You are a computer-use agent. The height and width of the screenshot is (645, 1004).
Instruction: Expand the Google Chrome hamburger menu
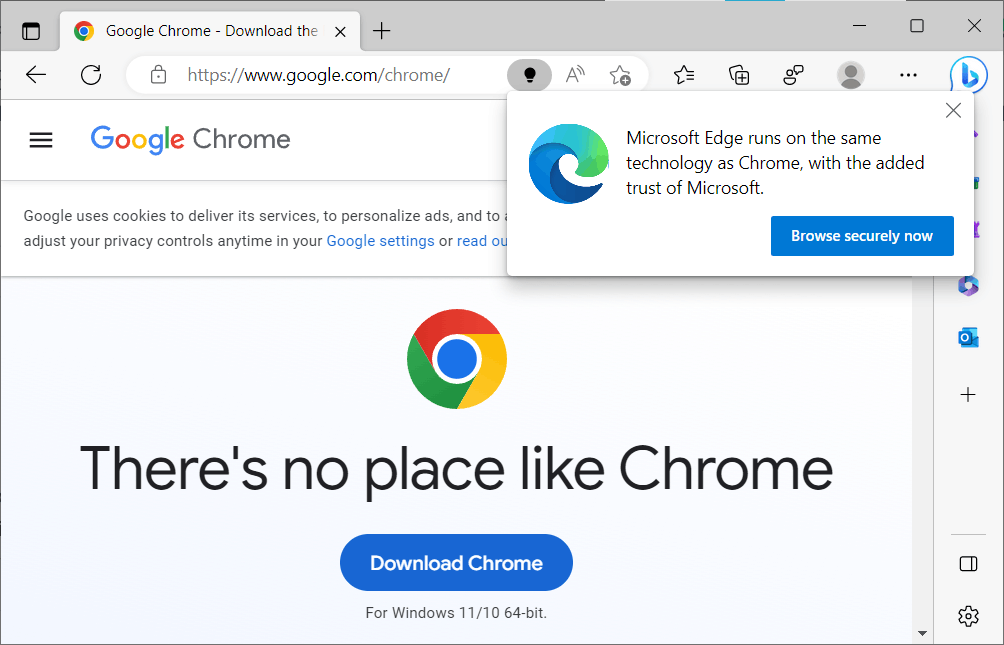tap(40, 139)
